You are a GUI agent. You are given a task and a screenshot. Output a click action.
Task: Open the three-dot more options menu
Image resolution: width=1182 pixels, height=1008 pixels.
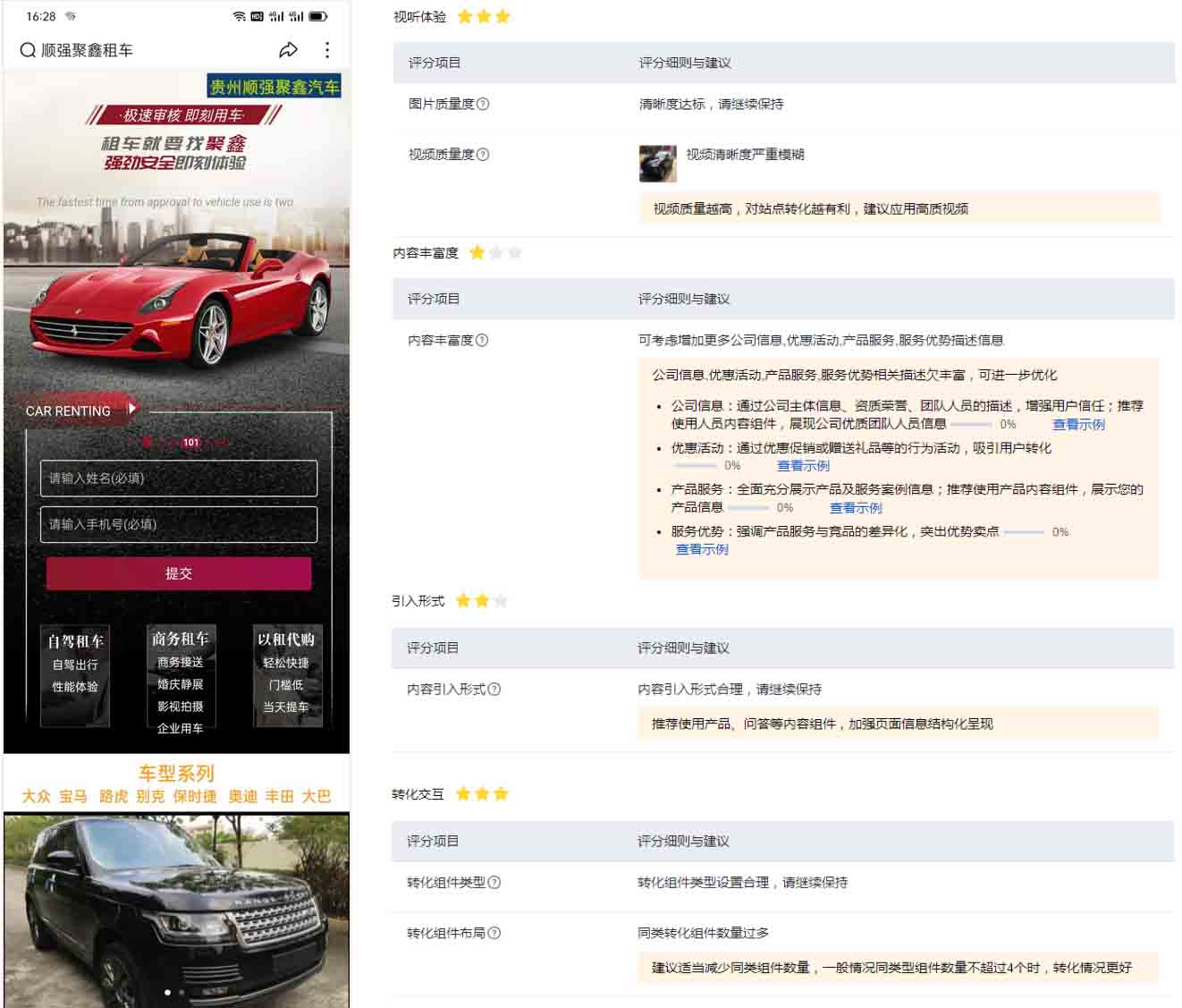pyautogui.click(x=327, y=50)
